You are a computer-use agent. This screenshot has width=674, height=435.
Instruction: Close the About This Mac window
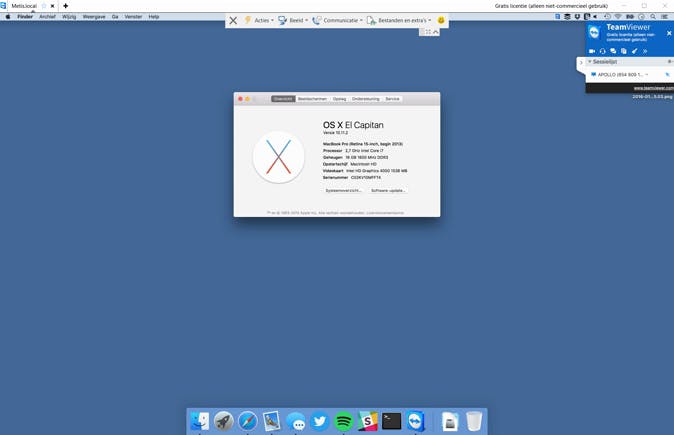(240, 99)
